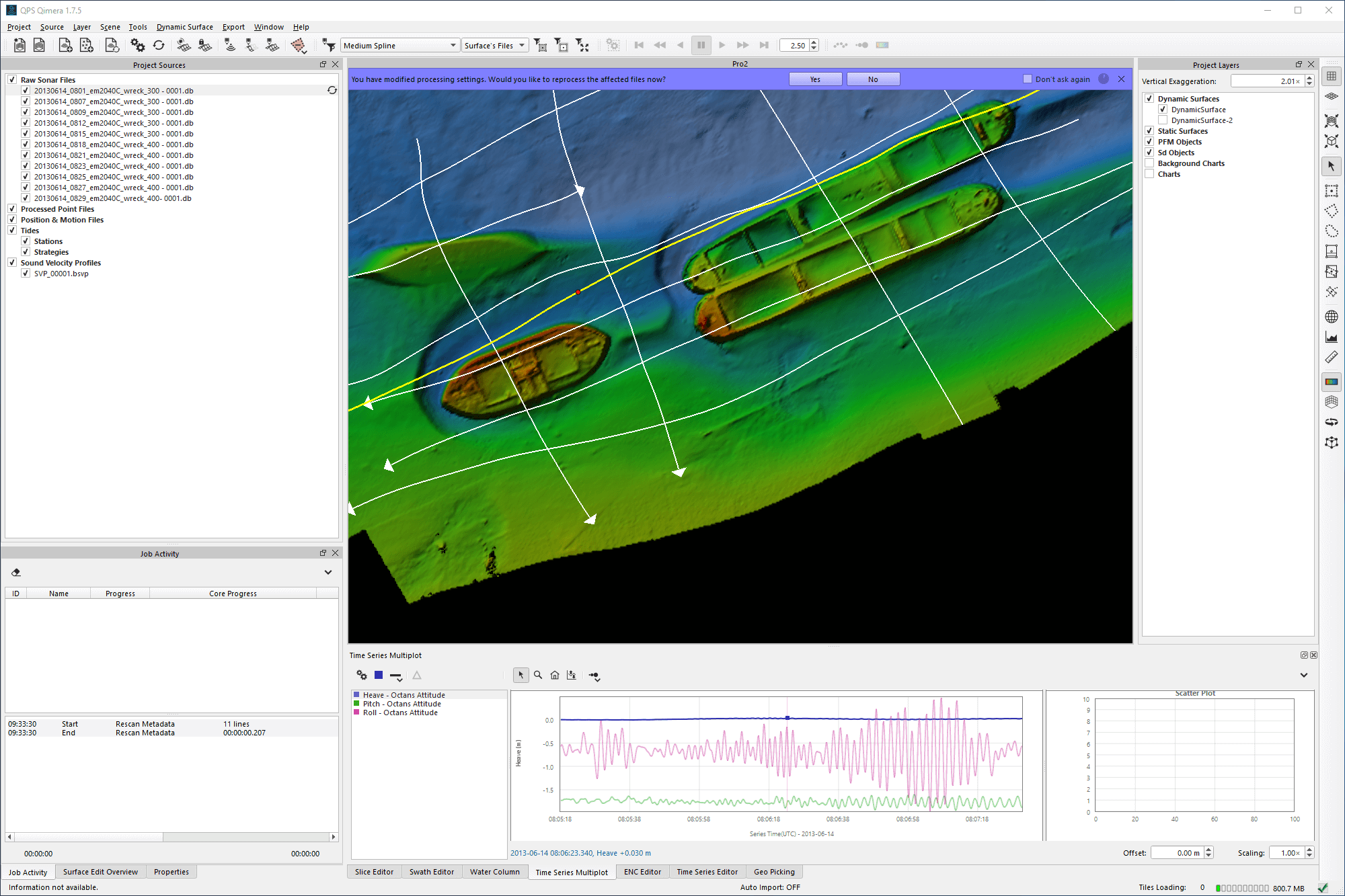This screenshot has width=1345, height=896.
Task: Tick the Don't ask again checkbox
Action: [1027, 79]
